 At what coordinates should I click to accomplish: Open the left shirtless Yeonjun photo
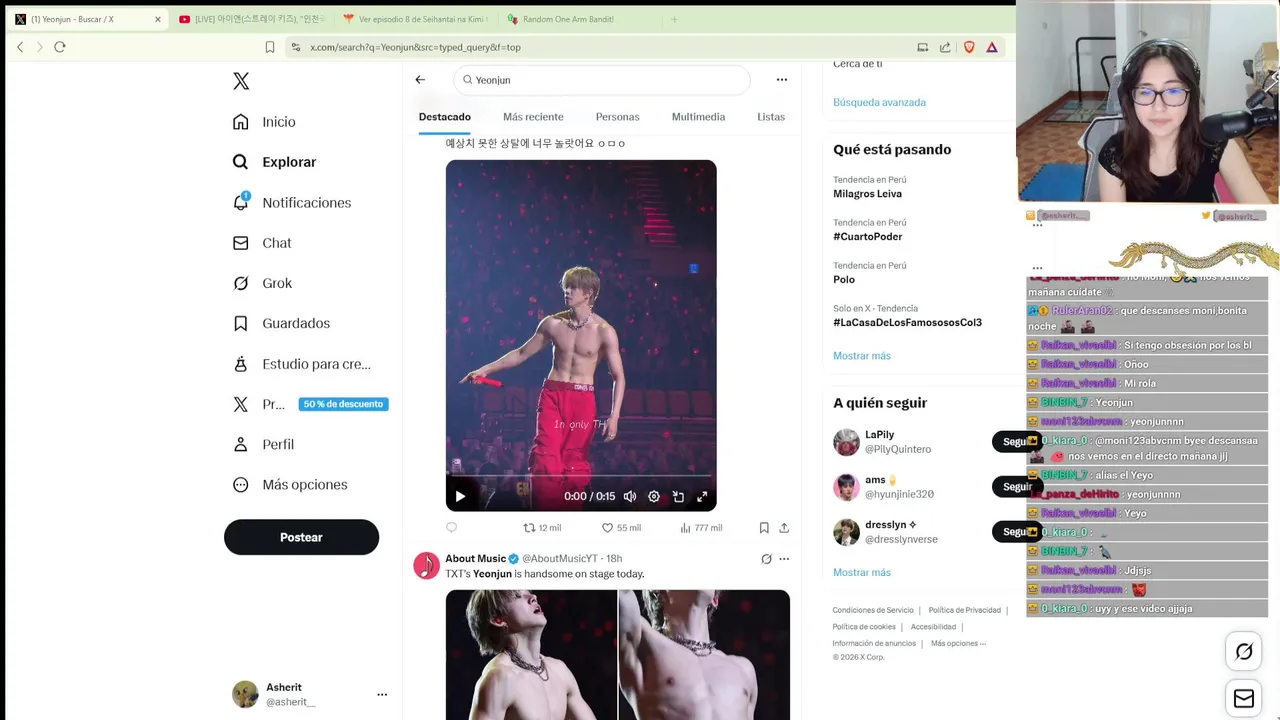click(x=531, y=654)
